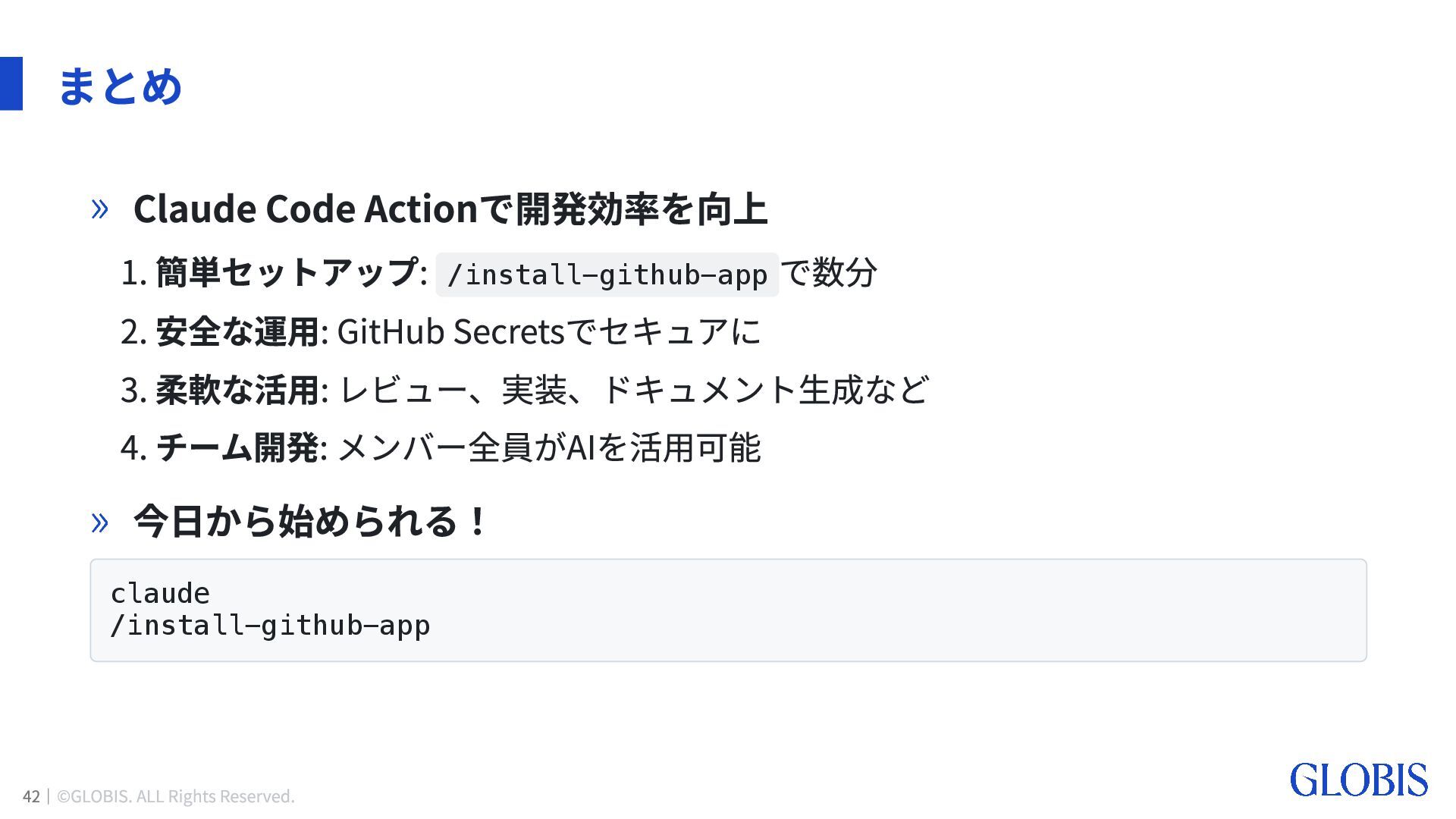Click /install-github-app line in the code block
The image size is (1456, 819).
(271, 626)
